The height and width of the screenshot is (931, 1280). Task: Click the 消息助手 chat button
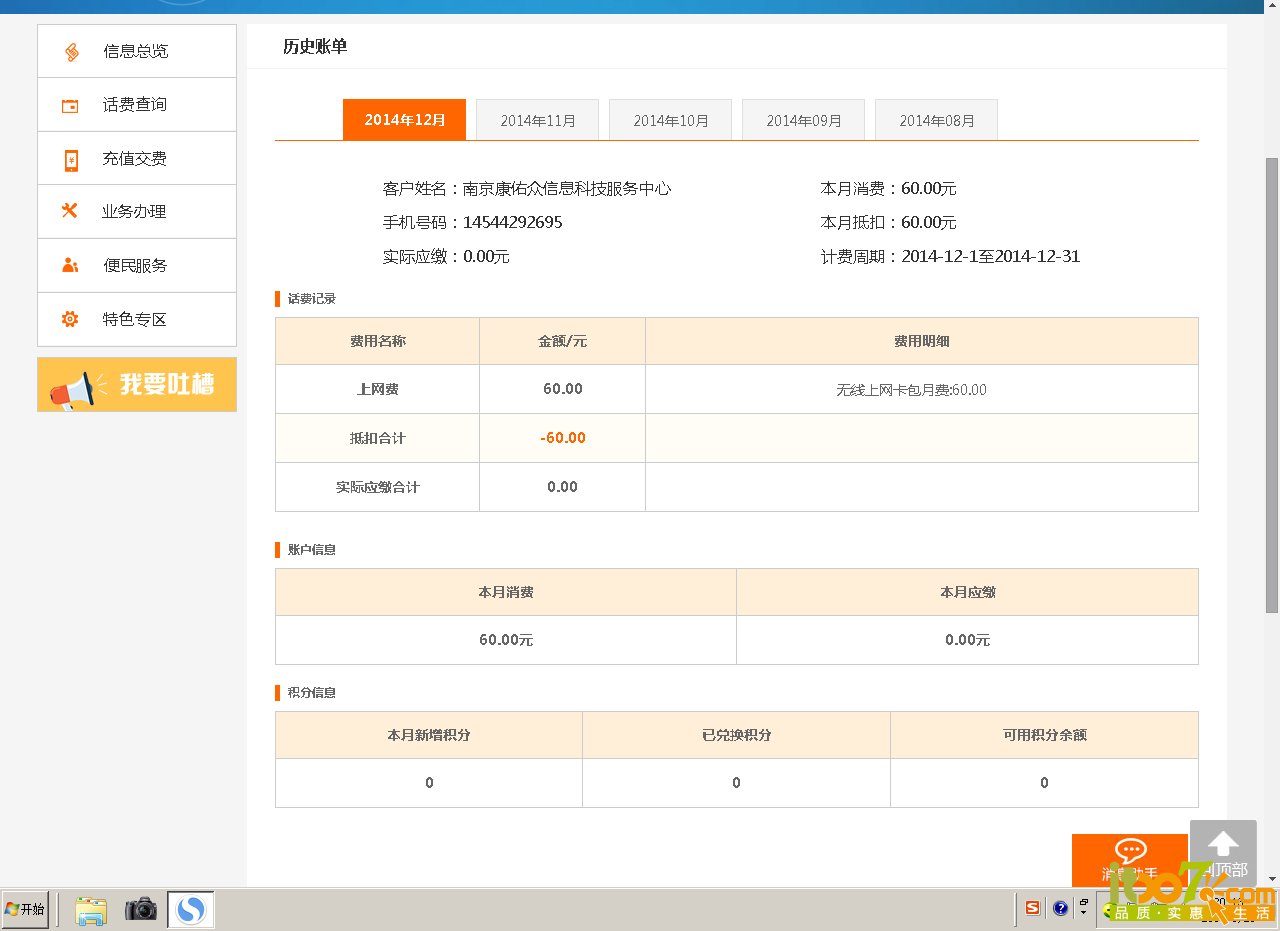tap(1130, 860)
